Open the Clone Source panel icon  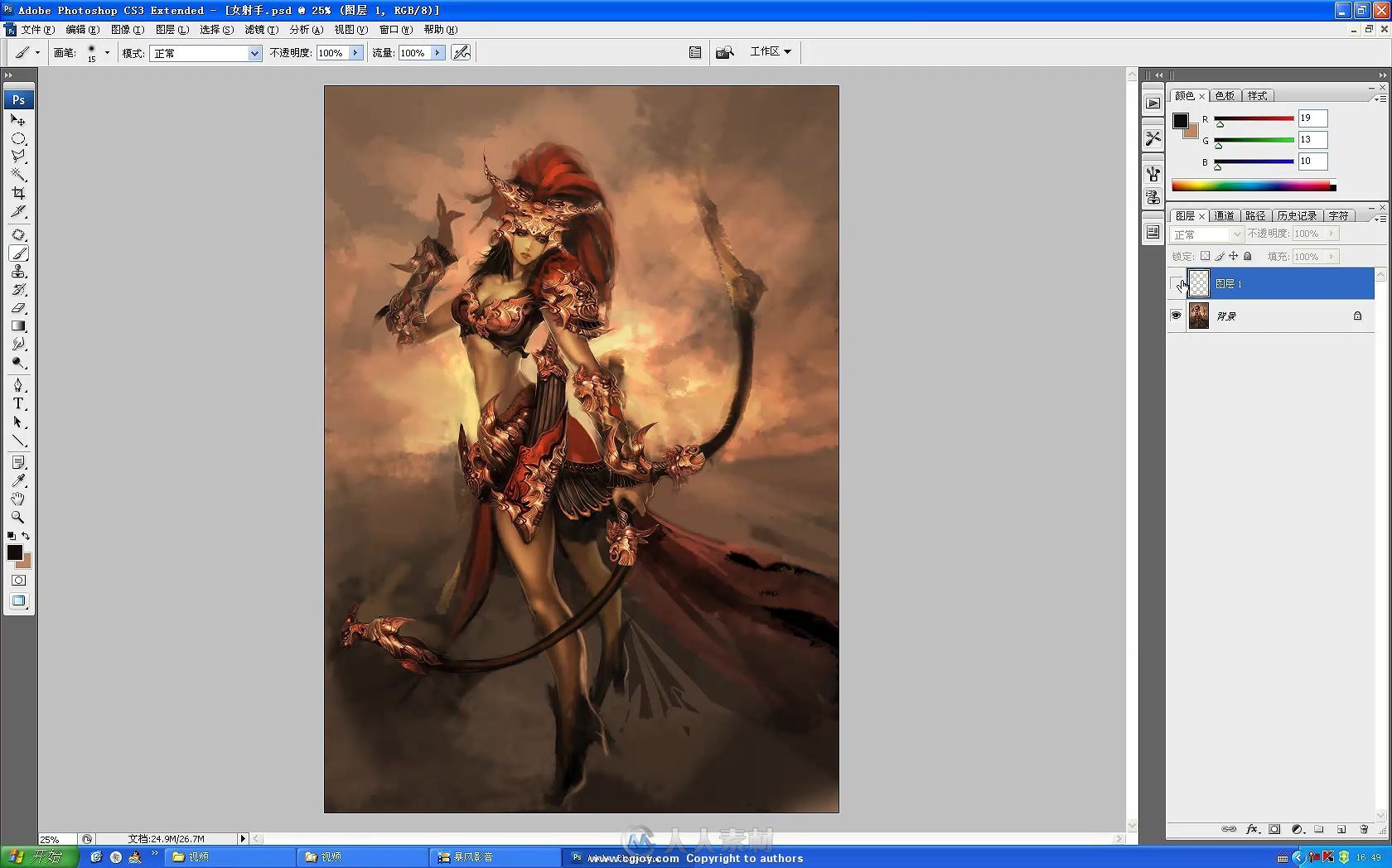1153,197
